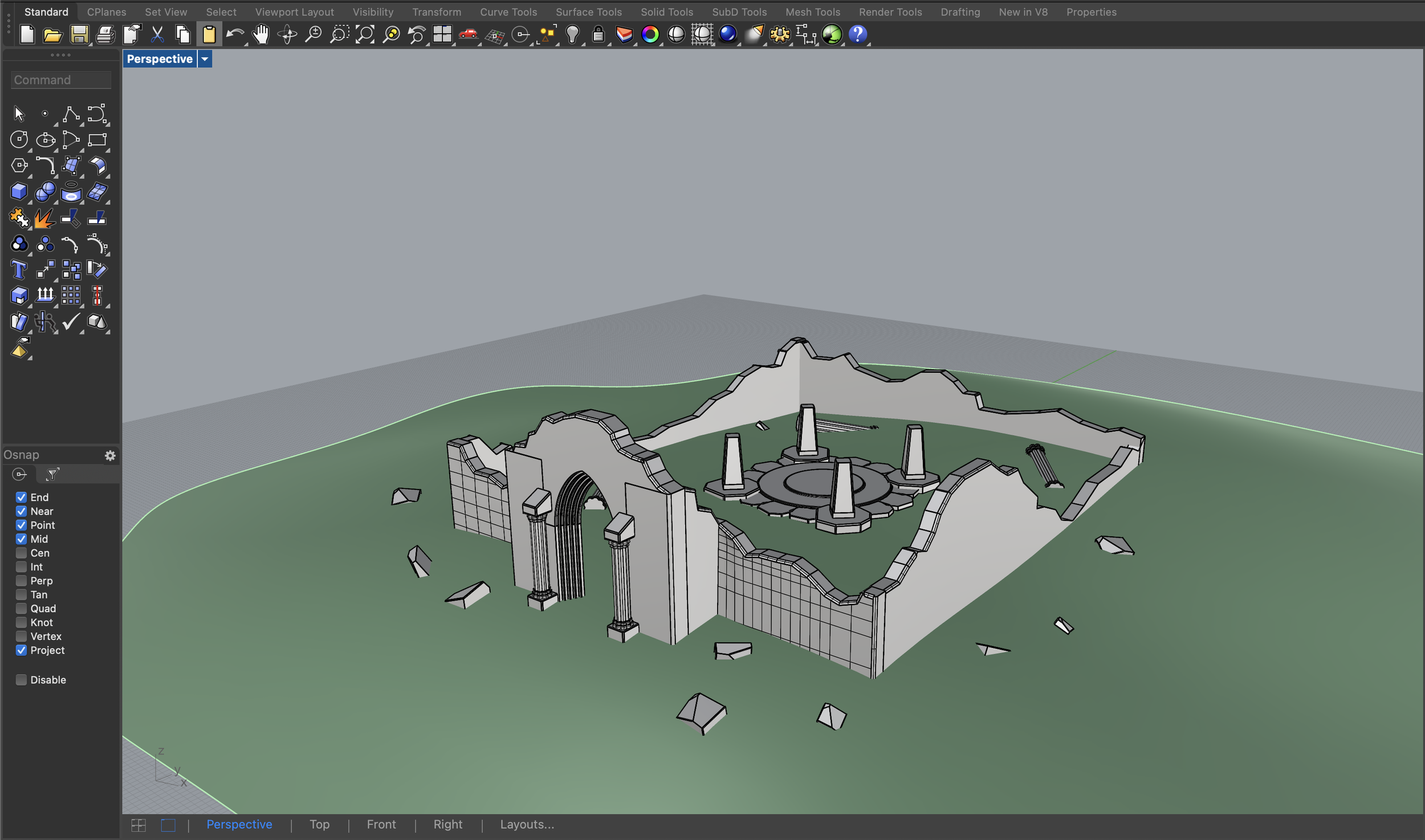Open the Mesh Tools tab

coord(812,12)
